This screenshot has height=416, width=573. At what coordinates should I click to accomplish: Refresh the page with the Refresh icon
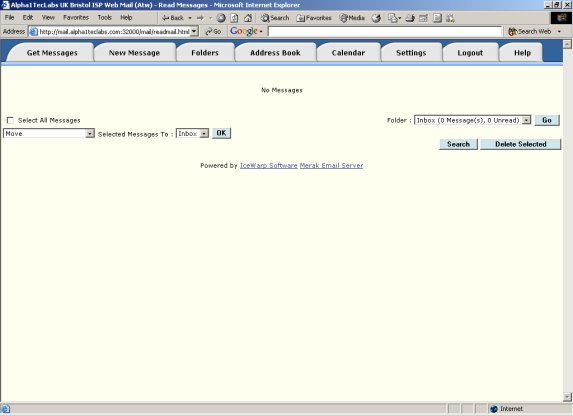(x=234, y=18)
